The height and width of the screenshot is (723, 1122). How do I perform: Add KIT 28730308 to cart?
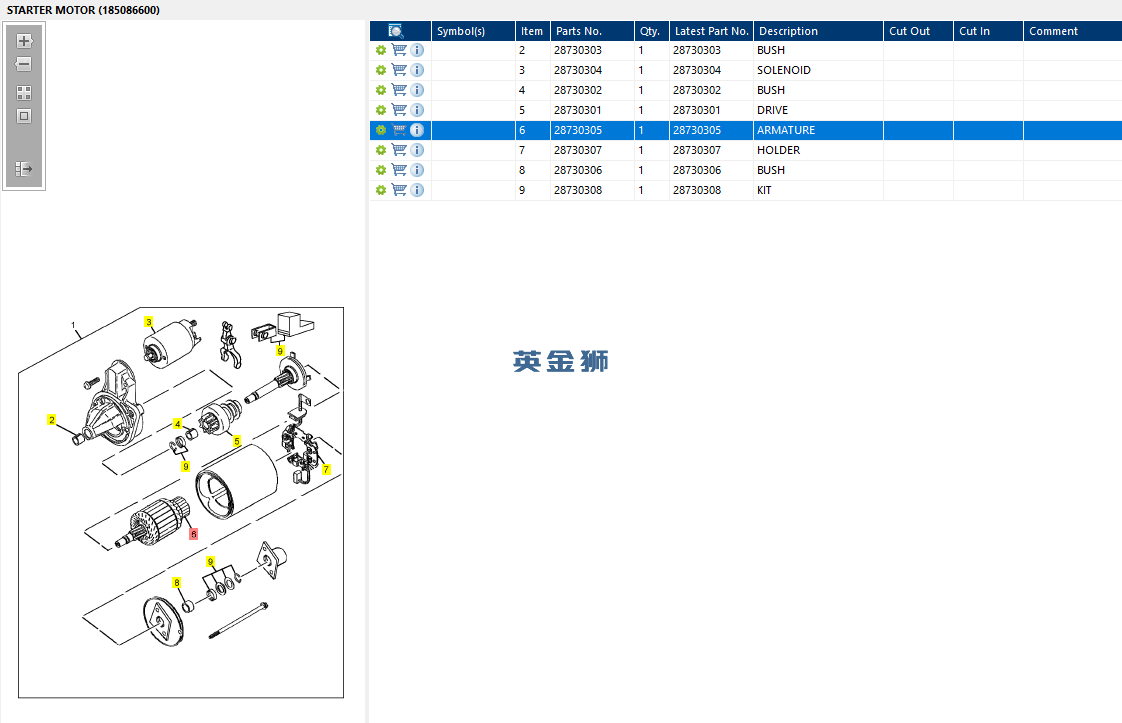(x=399, y=190)
